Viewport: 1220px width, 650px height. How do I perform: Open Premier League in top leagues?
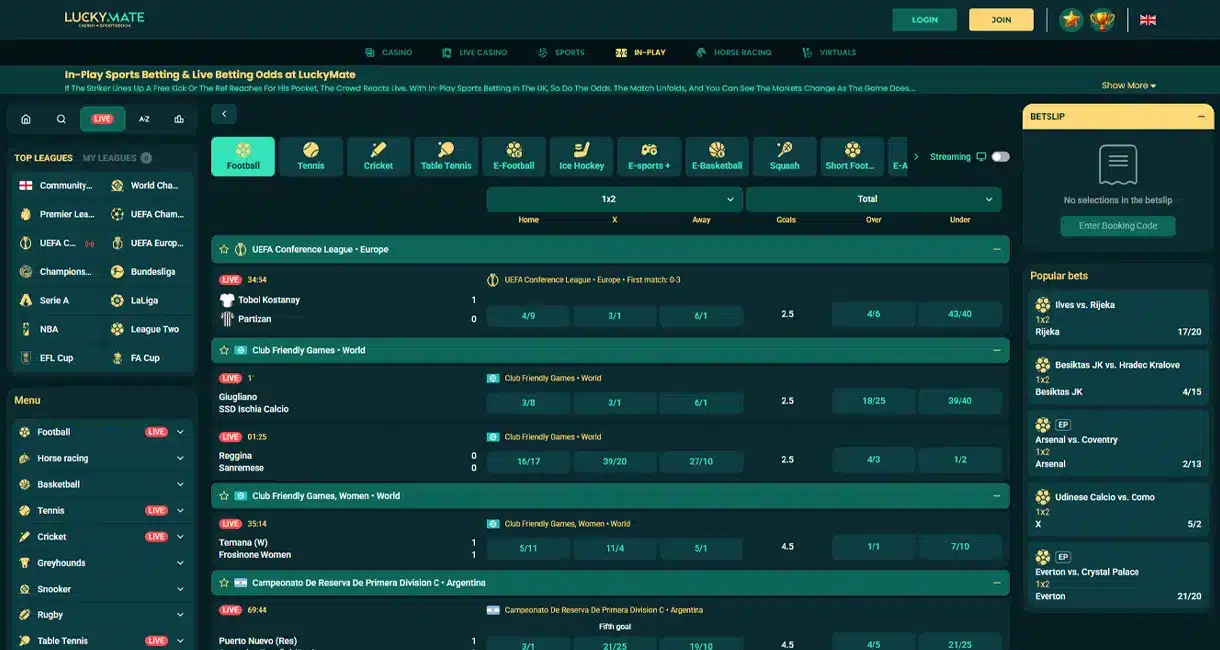click(56, 214)
